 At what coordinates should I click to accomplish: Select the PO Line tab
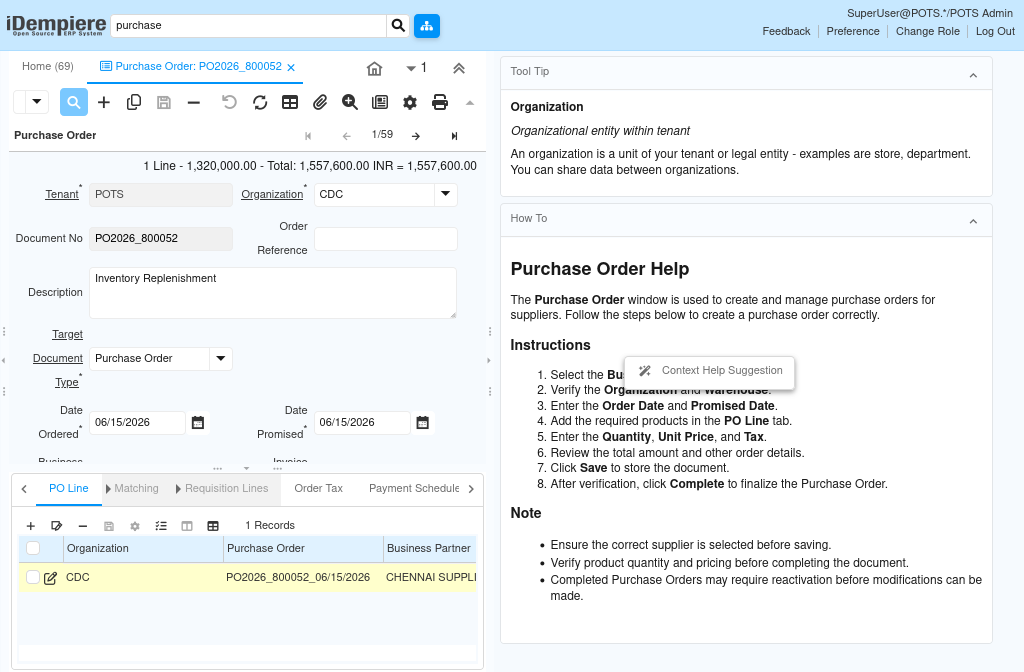(69, 488)
